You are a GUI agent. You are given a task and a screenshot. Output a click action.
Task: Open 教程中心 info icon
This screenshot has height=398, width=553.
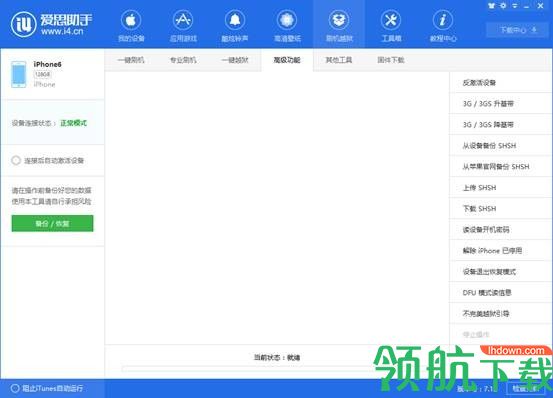coord(443,25)
